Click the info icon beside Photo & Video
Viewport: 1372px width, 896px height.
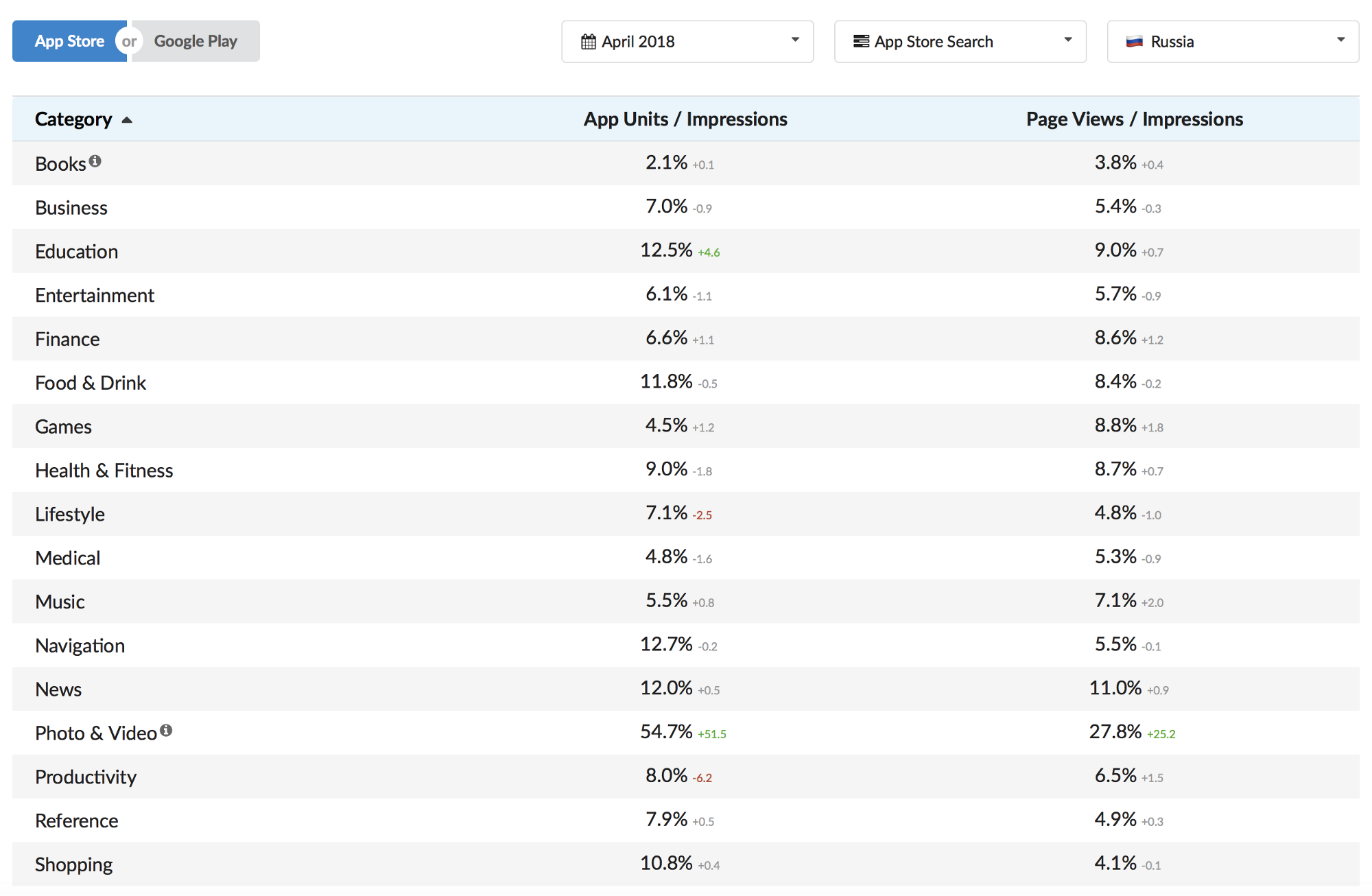(166, 731)
